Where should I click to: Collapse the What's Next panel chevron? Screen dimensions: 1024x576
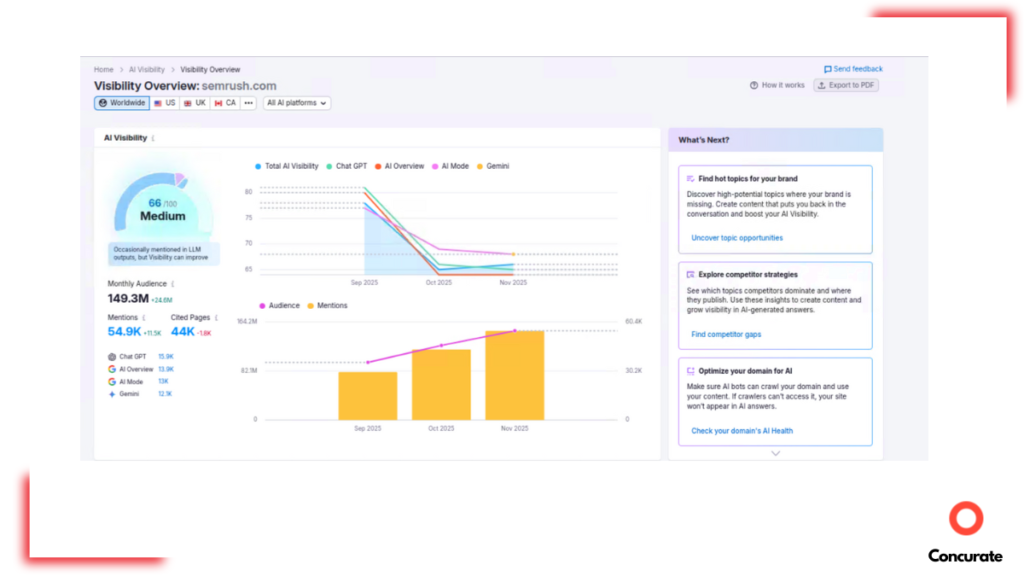775,453
